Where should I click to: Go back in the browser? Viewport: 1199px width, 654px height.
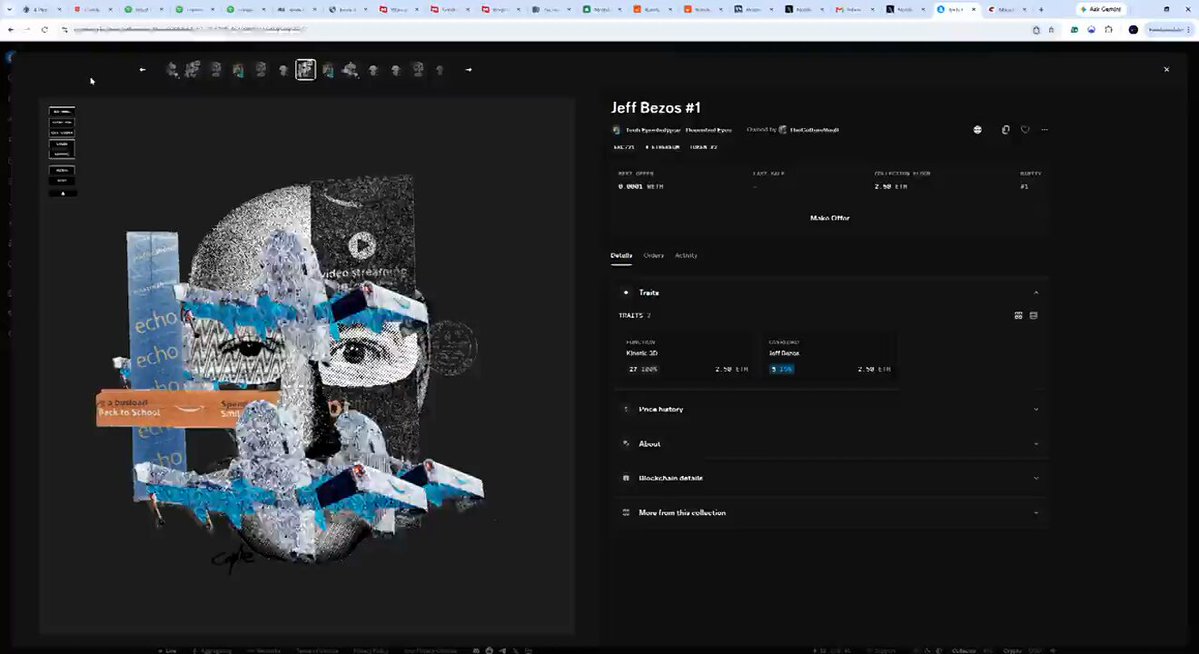(x=11, y=29)
